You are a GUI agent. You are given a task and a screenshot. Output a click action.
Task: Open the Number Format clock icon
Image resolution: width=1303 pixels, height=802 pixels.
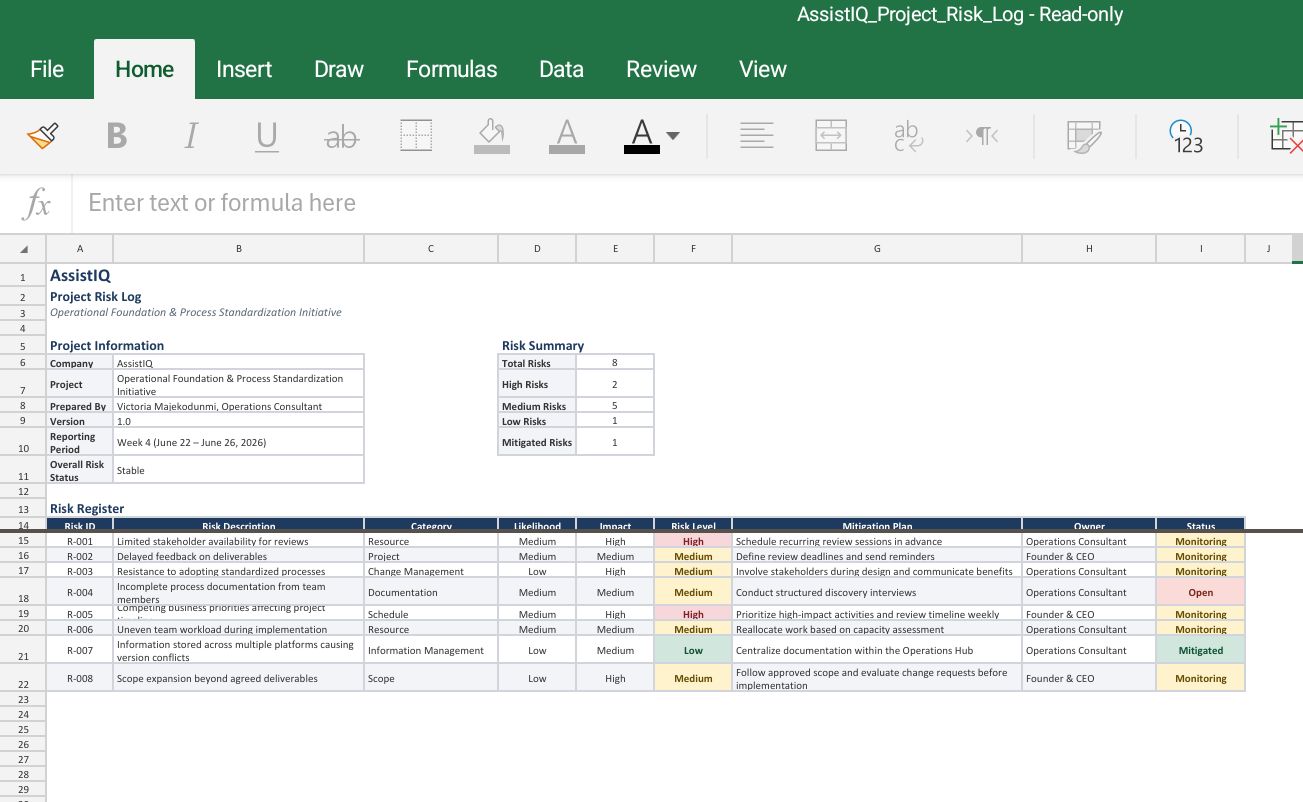tap(1186, 136)
